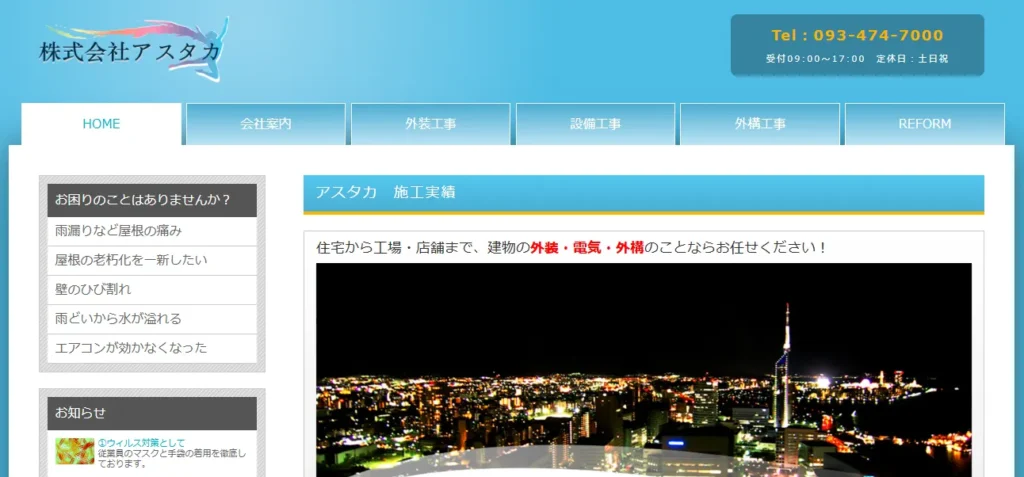This screenshot has height=477, width=1024.
Task: Click the アスタカ 施工実績 heading bar
Action: pyautogui.click(x=643, y=192)
